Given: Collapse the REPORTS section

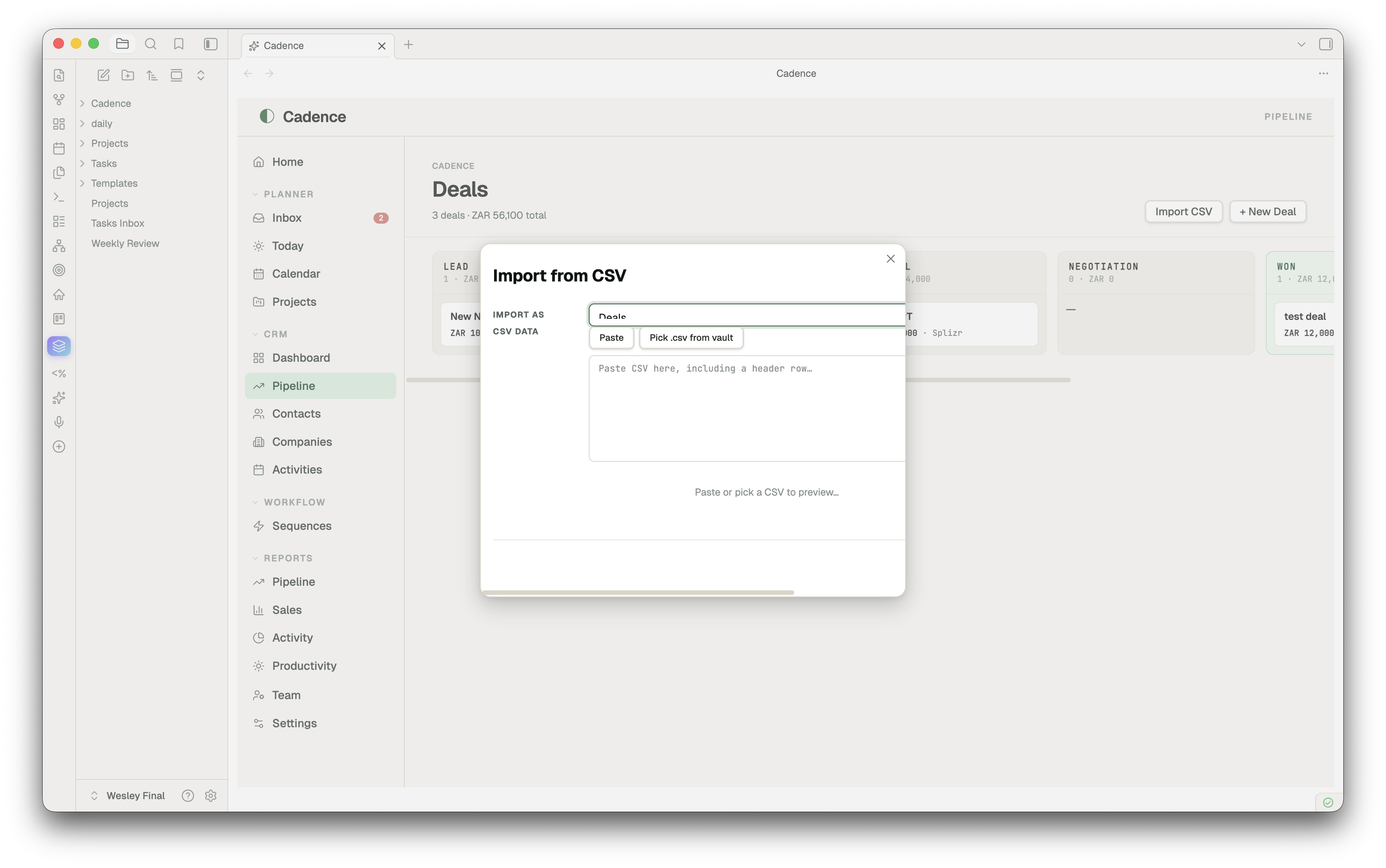Looking at the screenshot, I should [x=282, y=558].
